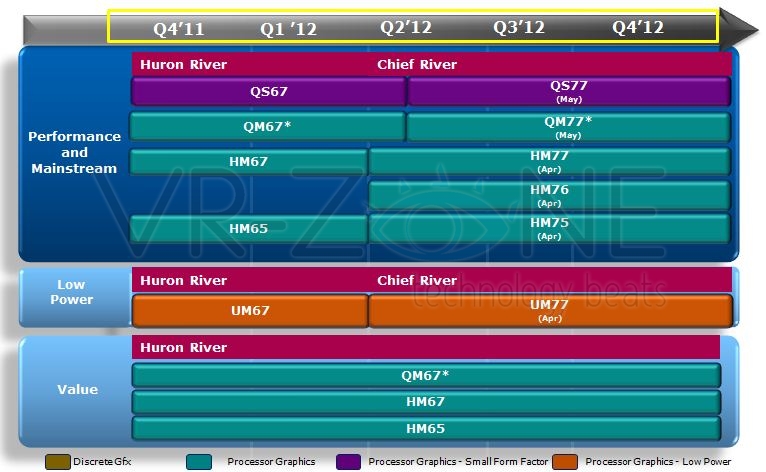
Task: Click the purple Small Form Factor swatch
Action: (x=349, y=462)
